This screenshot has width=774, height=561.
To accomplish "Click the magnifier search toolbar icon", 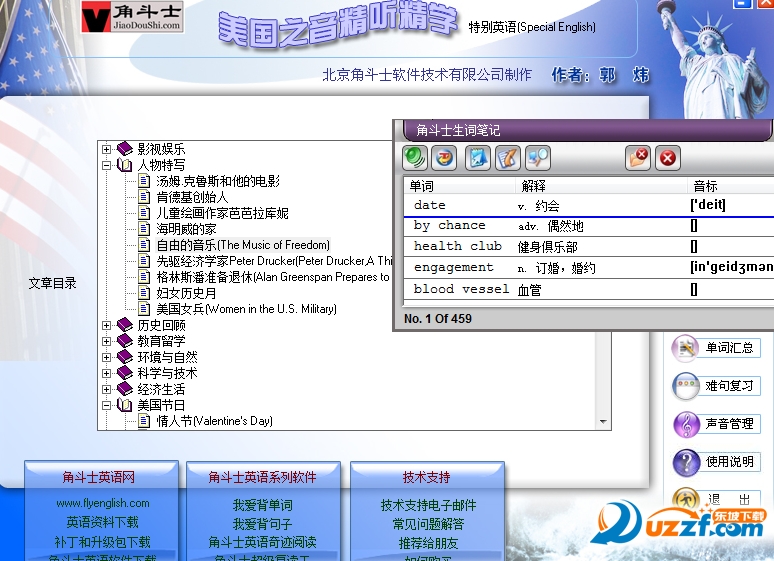I will pos(538,158).
